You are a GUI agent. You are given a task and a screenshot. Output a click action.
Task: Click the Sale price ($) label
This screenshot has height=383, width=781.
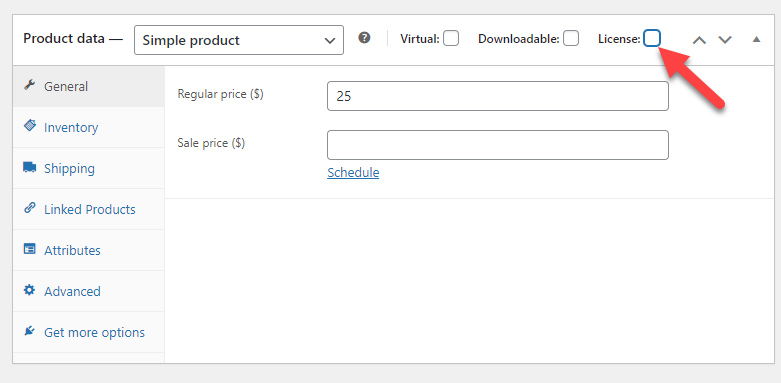[x=211, y=143]
